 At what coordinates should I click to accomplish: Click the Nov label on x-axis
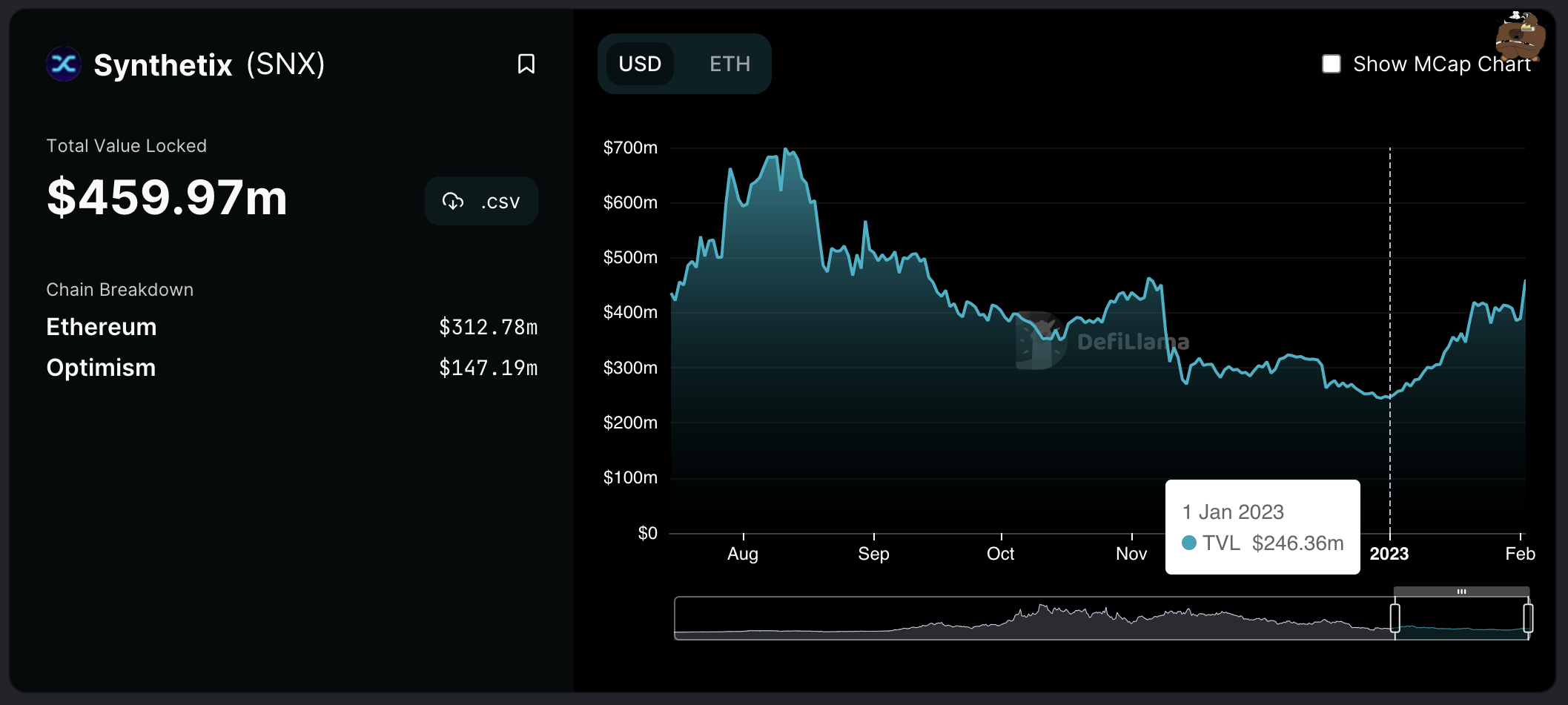[1131, 554]
